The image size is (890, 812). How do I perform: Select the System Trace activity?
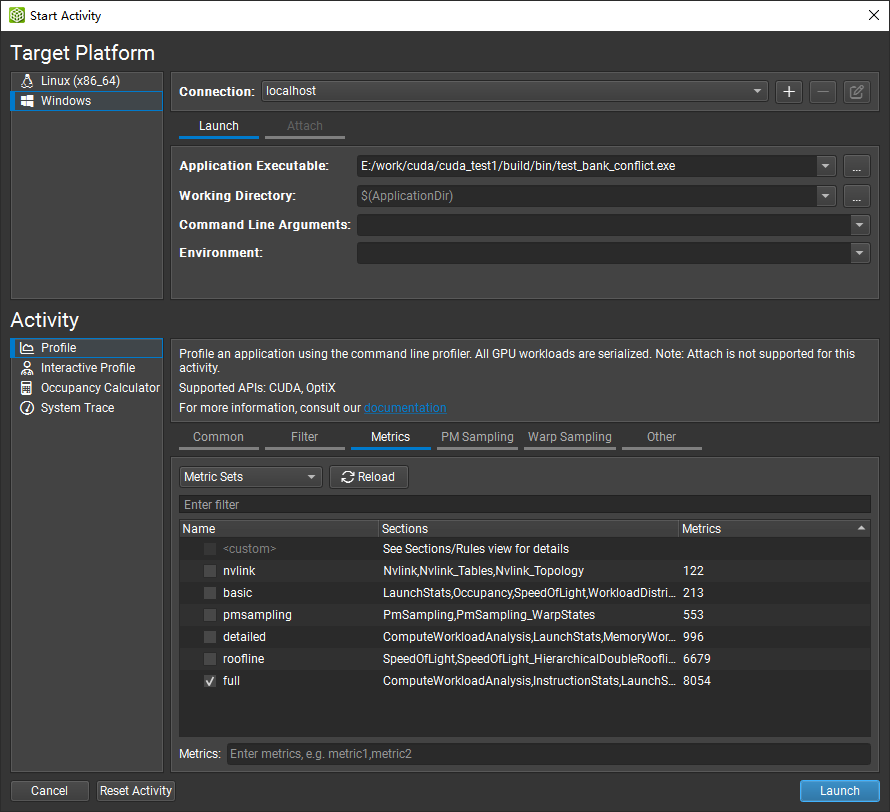coord(77,408)
